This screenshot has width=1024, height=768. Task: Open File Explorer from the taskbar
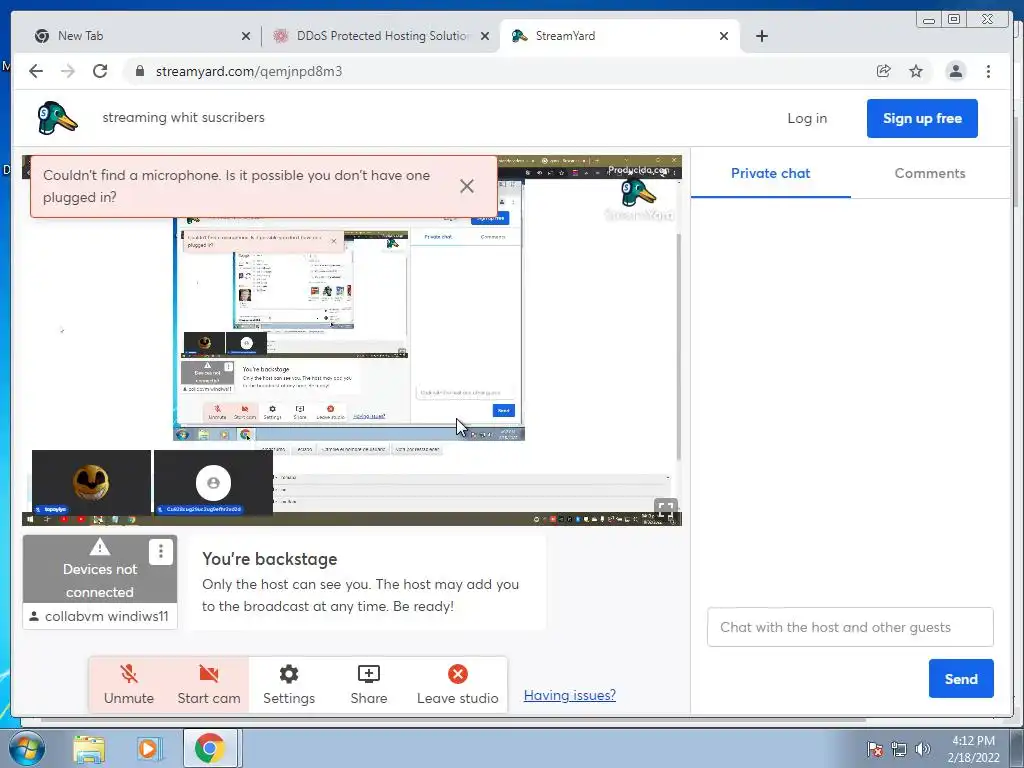[x=89, y=749]
